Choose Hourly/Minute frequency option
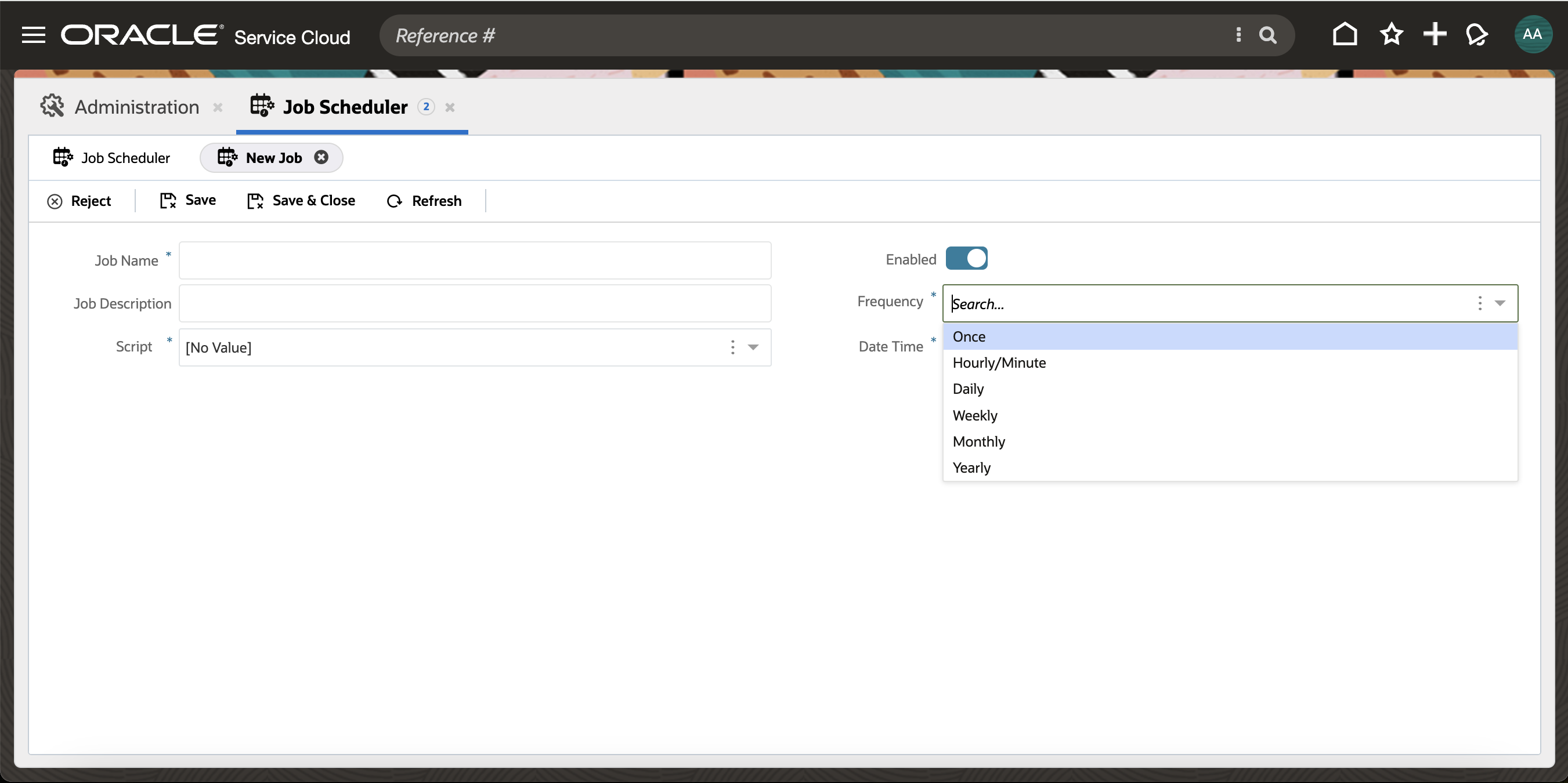 [x=999, y=362]
